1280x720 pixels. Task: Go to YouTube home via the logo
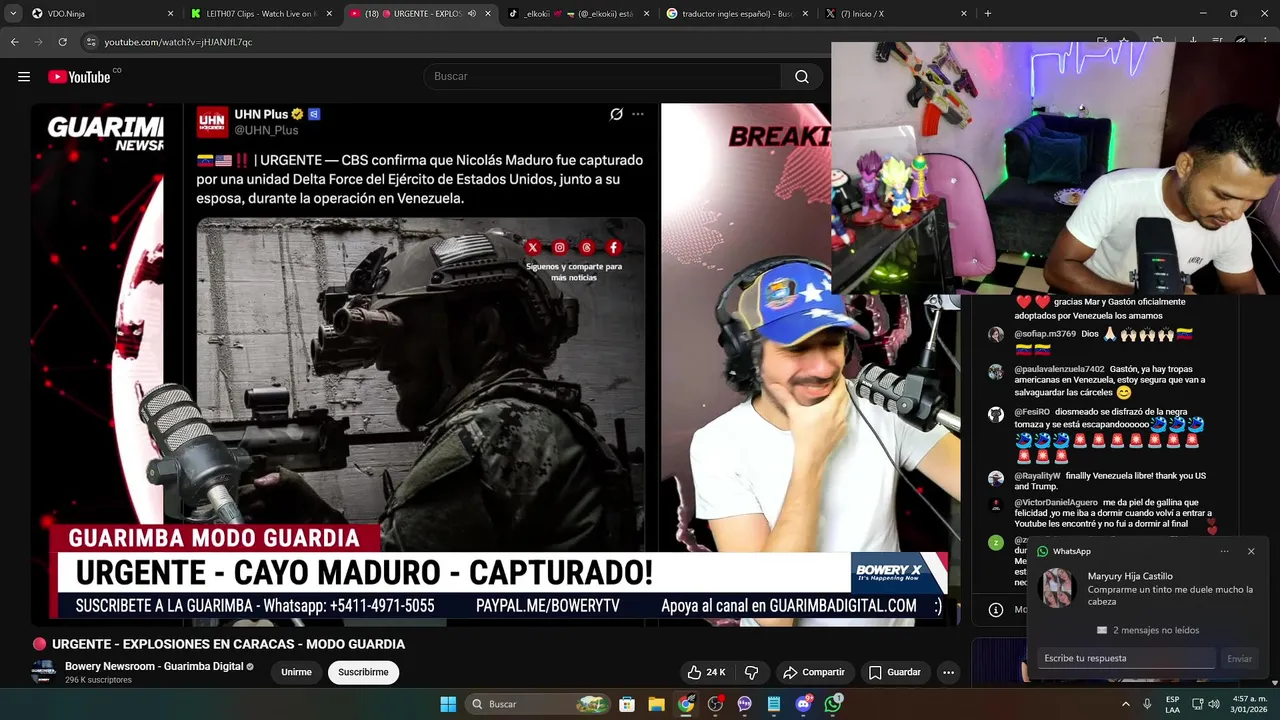pos(79,77)
